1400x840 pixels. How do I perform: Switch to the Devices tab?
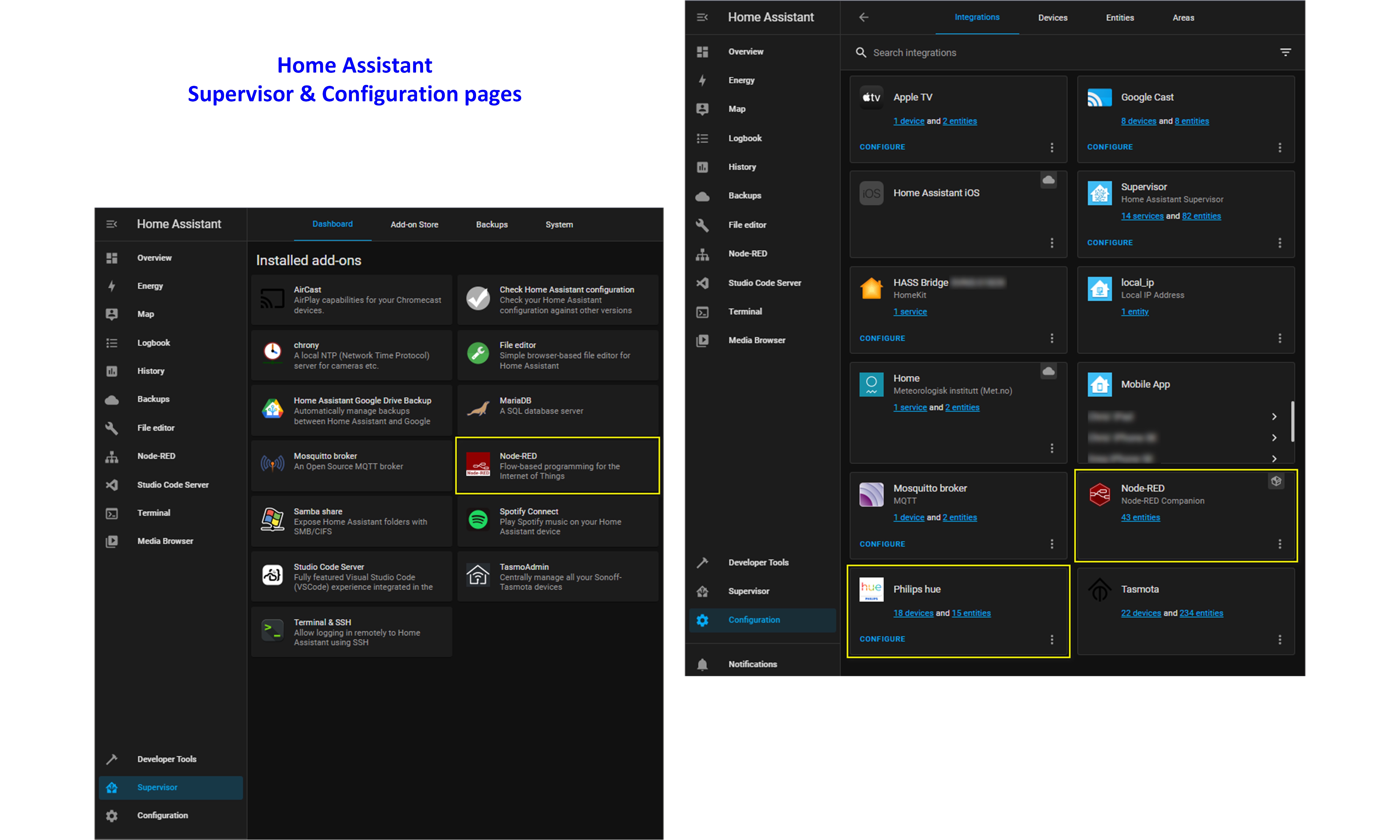[1053, 17]
